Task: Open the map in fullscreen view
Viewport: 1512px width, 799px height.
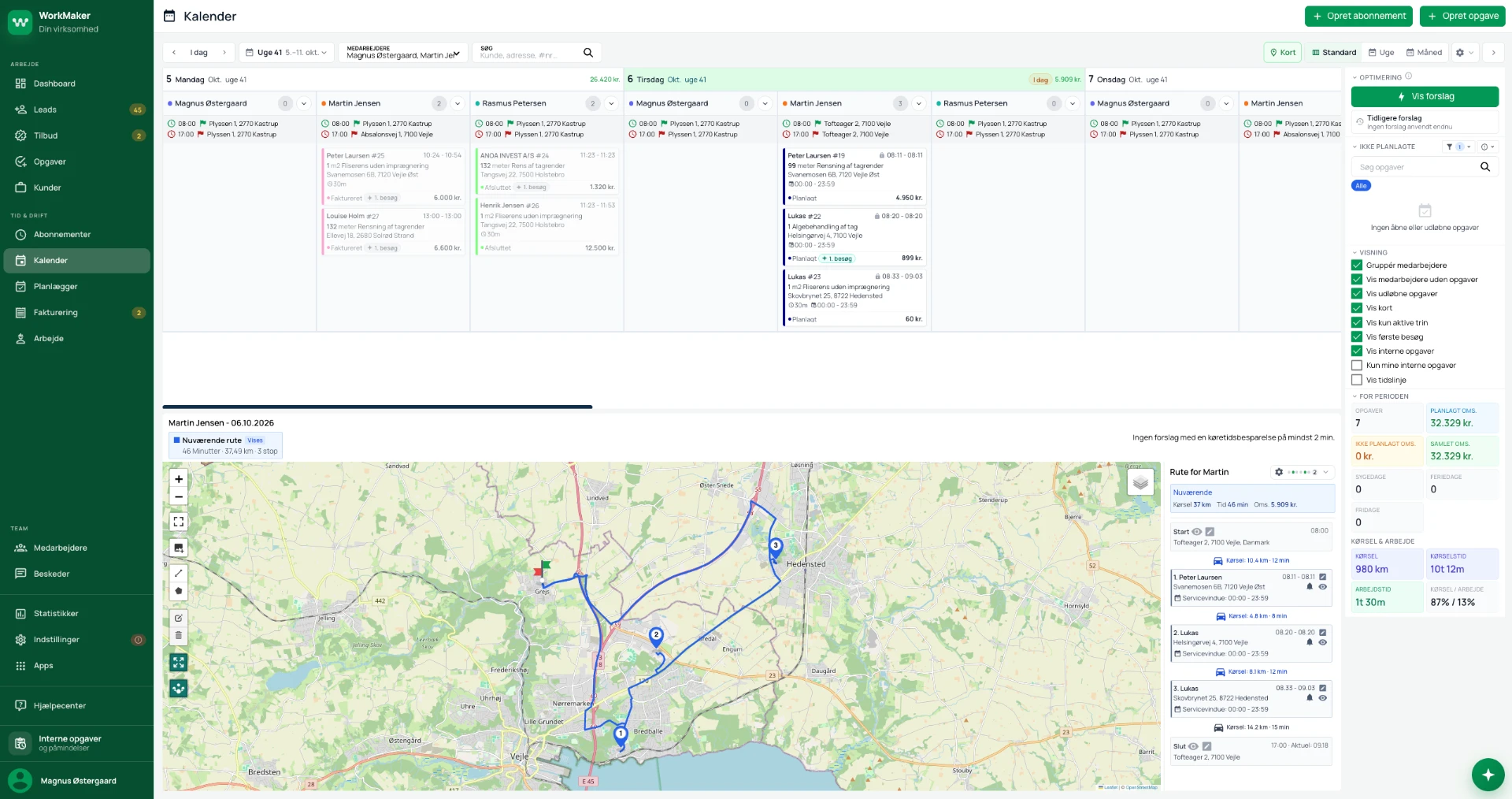Action: pyautogui.click(x=179, y=522)
